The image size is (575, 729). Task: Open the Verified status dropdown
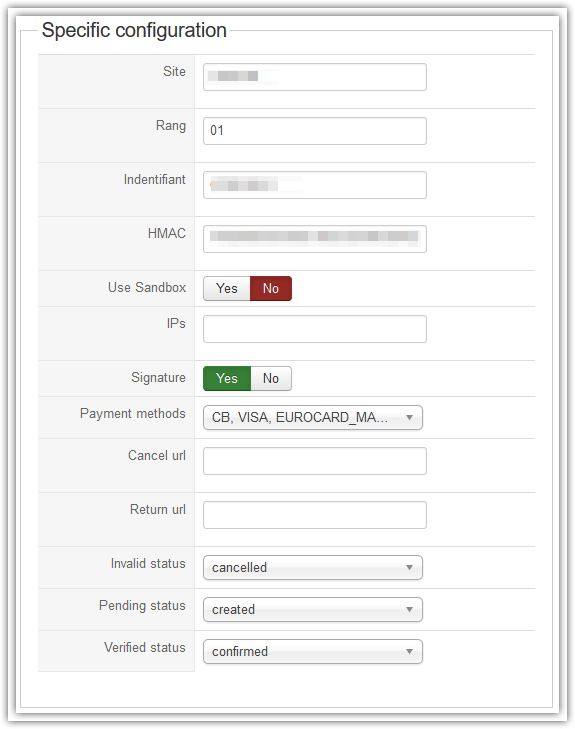point(313,651)
